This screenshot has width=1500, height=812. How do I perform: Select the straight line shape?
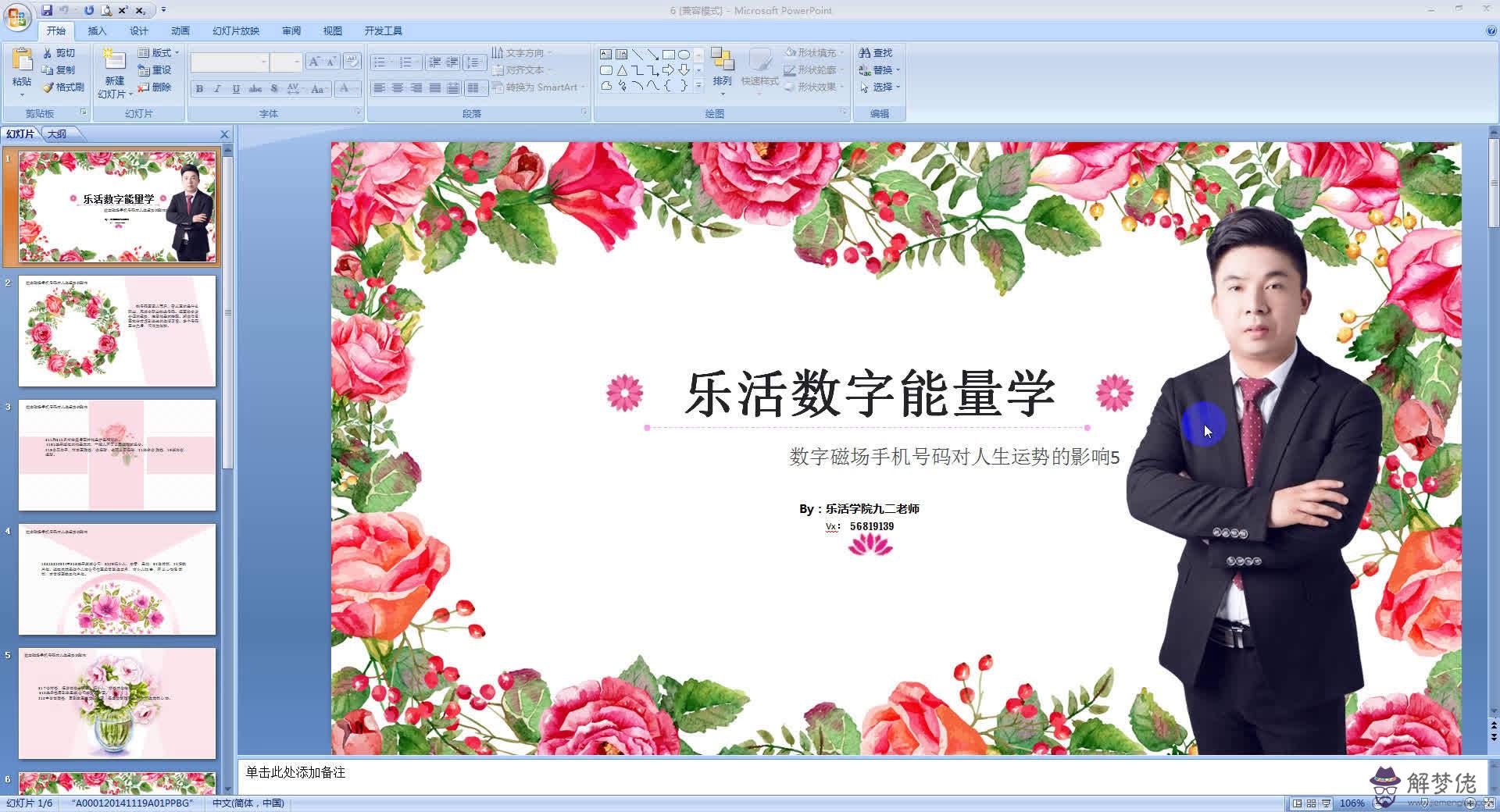pyautogui.click(x=637, y=55)
